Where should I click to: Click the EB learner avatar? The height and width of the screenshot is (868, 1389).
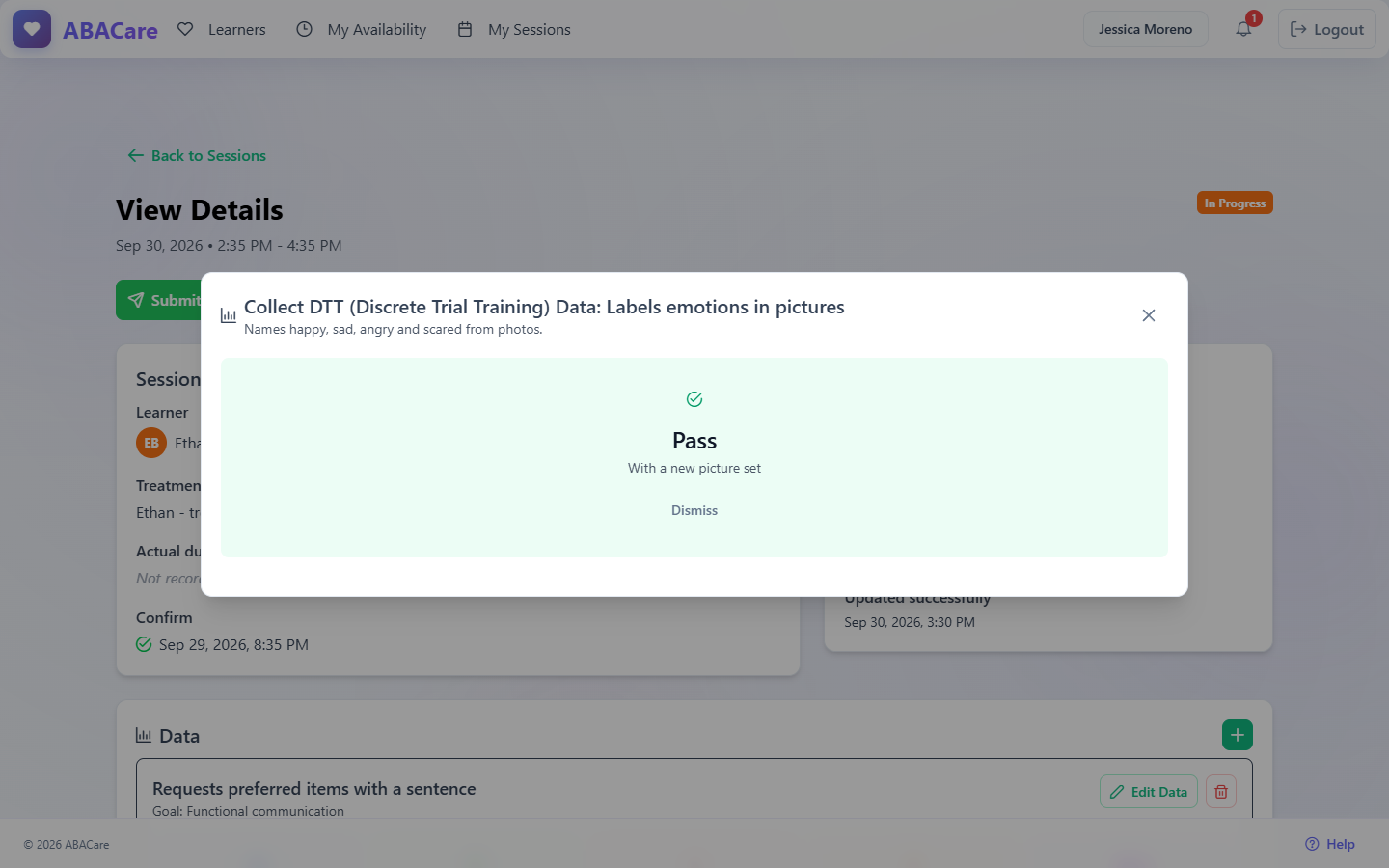click(x=151, y=443)
